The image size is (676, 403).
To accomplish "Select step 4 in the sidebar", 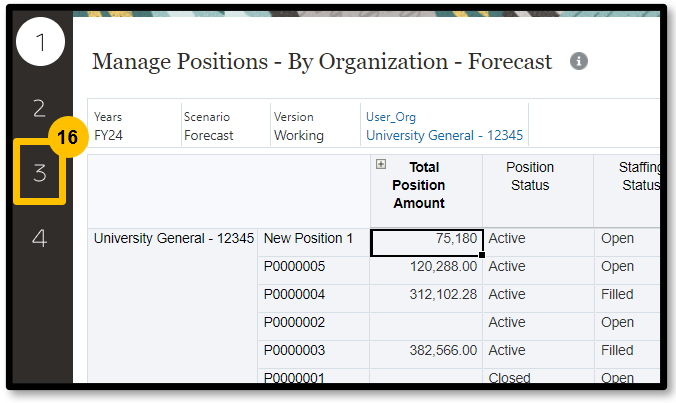I will (40, 238).
